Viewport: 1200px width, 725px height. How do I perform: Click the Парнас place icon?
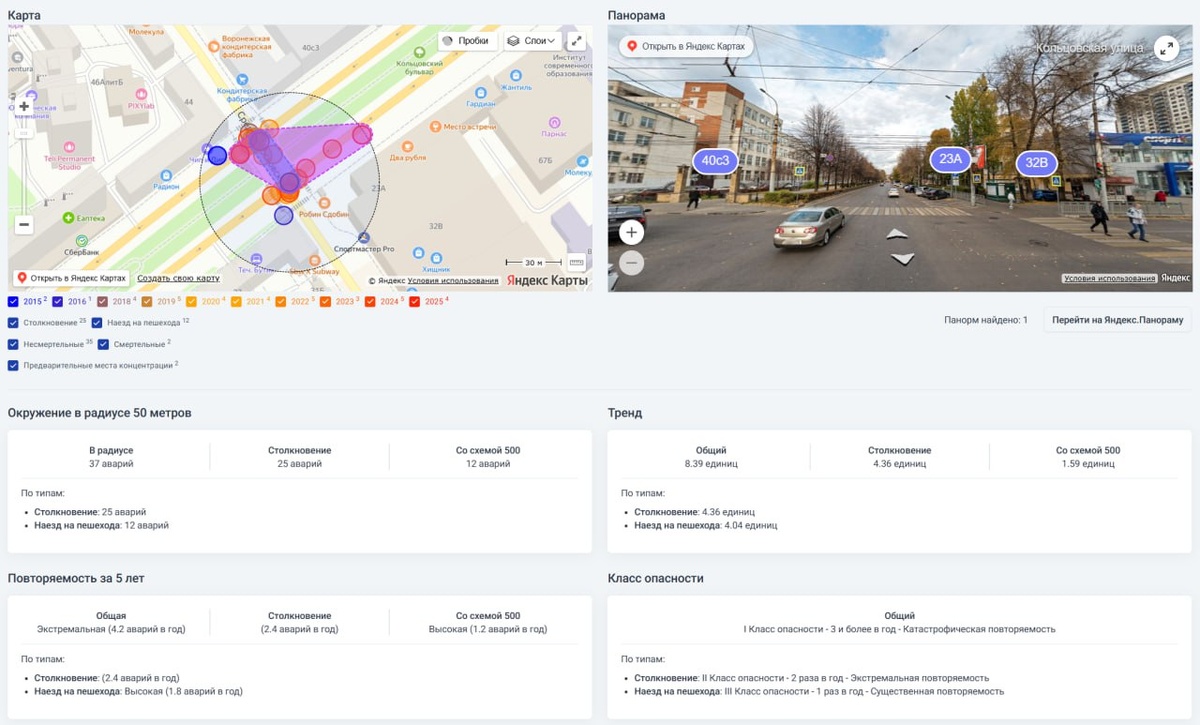pos(554,121)
